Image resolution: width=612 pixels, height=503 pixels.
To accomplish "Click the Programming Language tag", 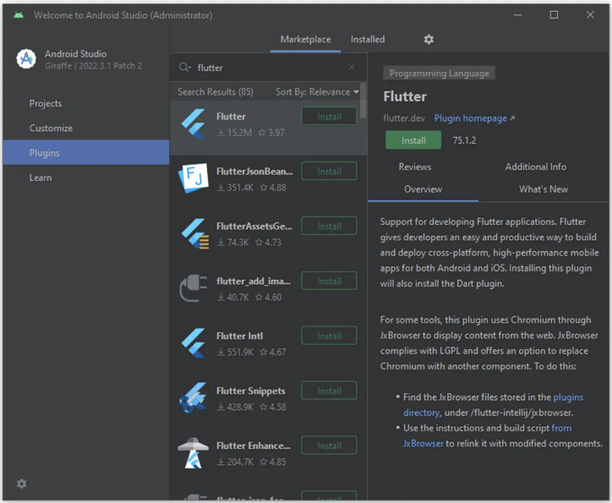I will point(439,73).
